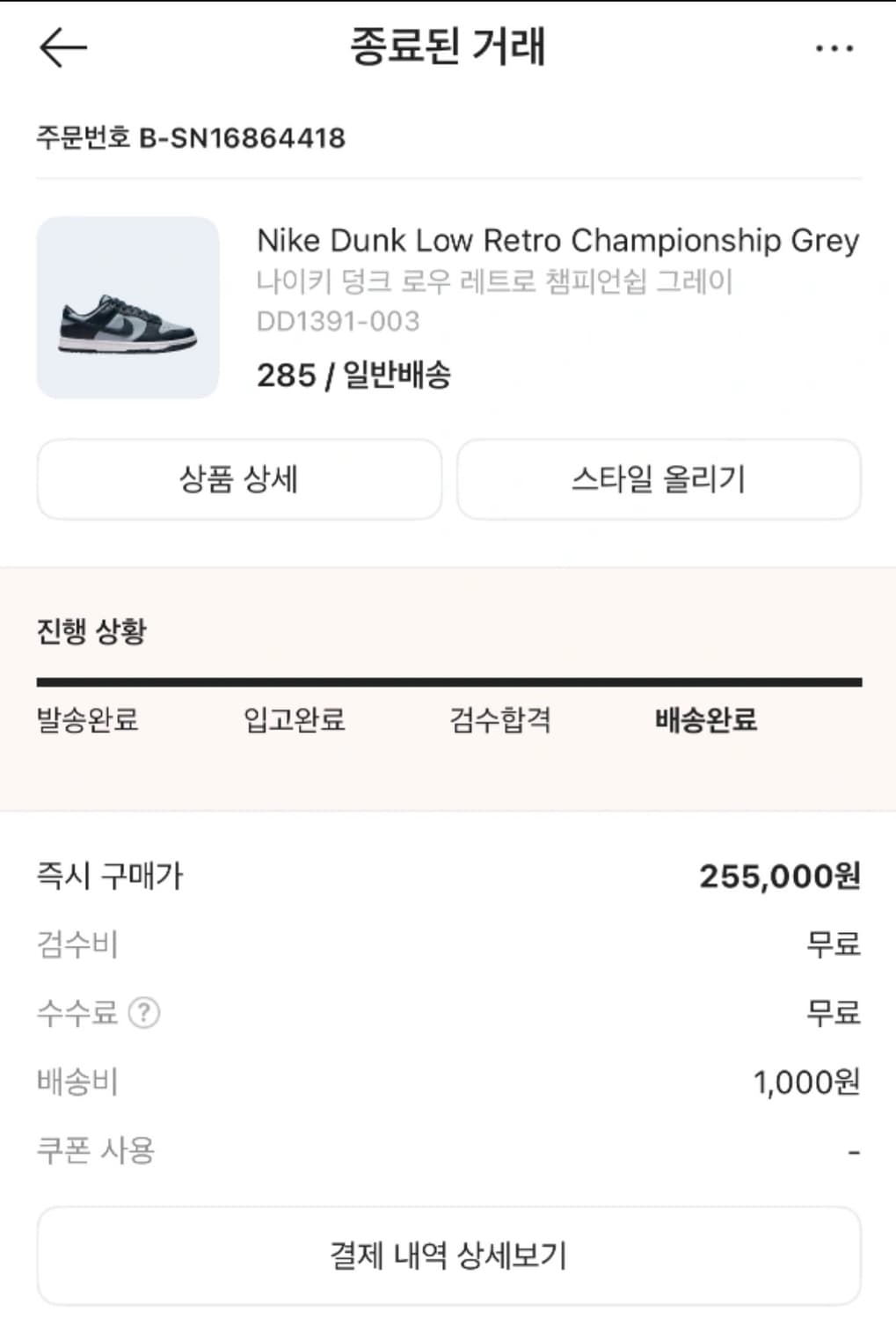Tap the back arrow icon
Viewport: 896px width, 1319px height.
click(63, 47)
